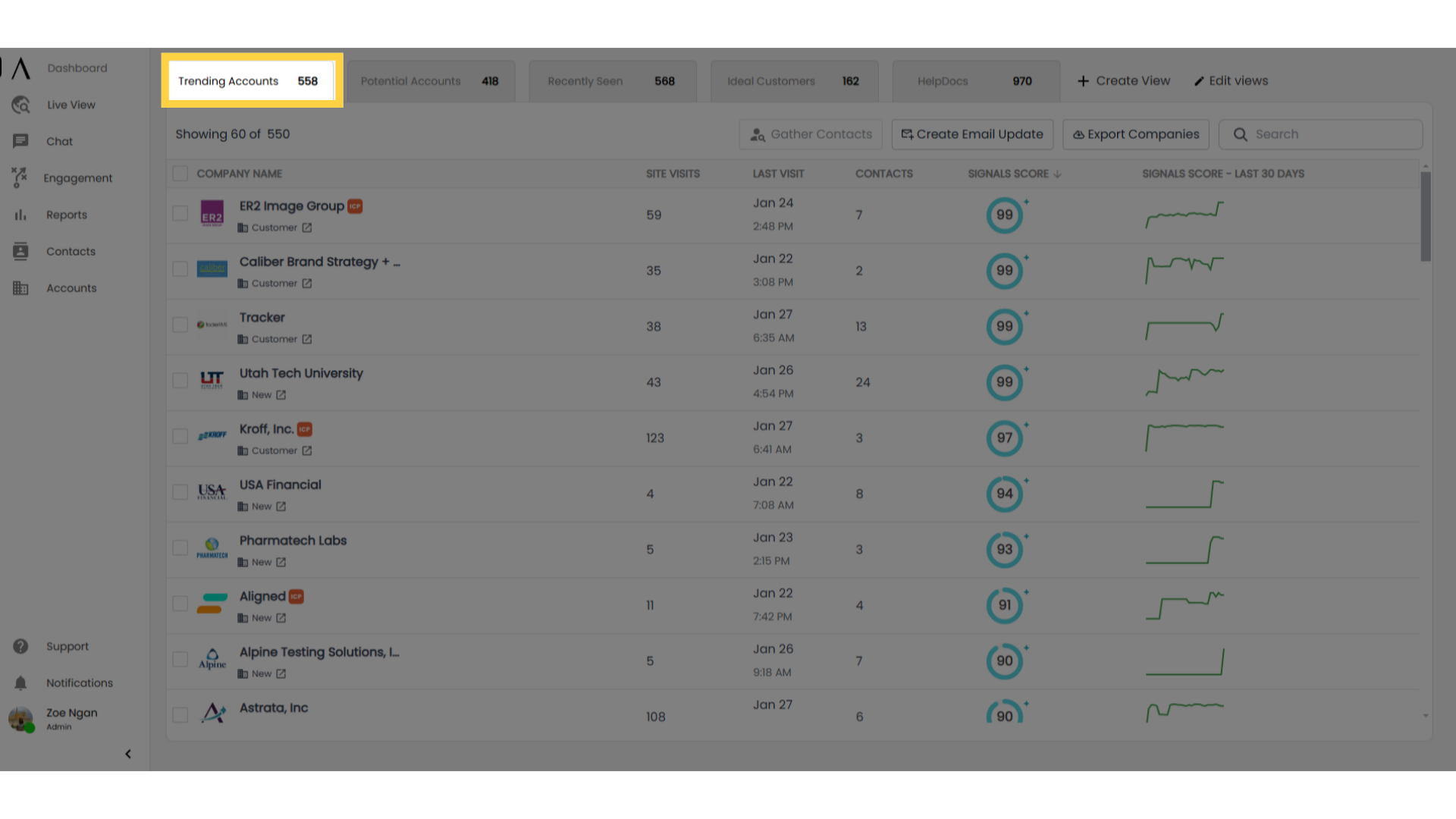Switch to HelpDocs tab
This screenshot has height=819, width=1456.
coord(976,81)
